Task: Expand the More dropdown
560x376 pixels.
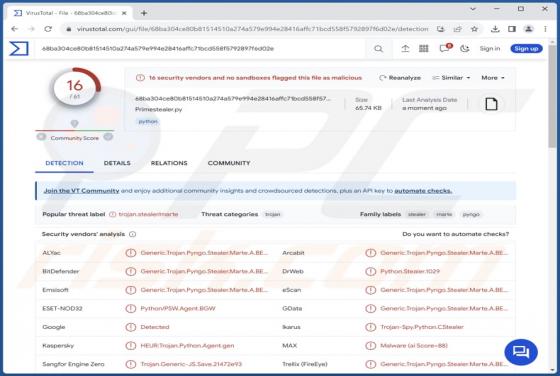Action: coord(492,77)
